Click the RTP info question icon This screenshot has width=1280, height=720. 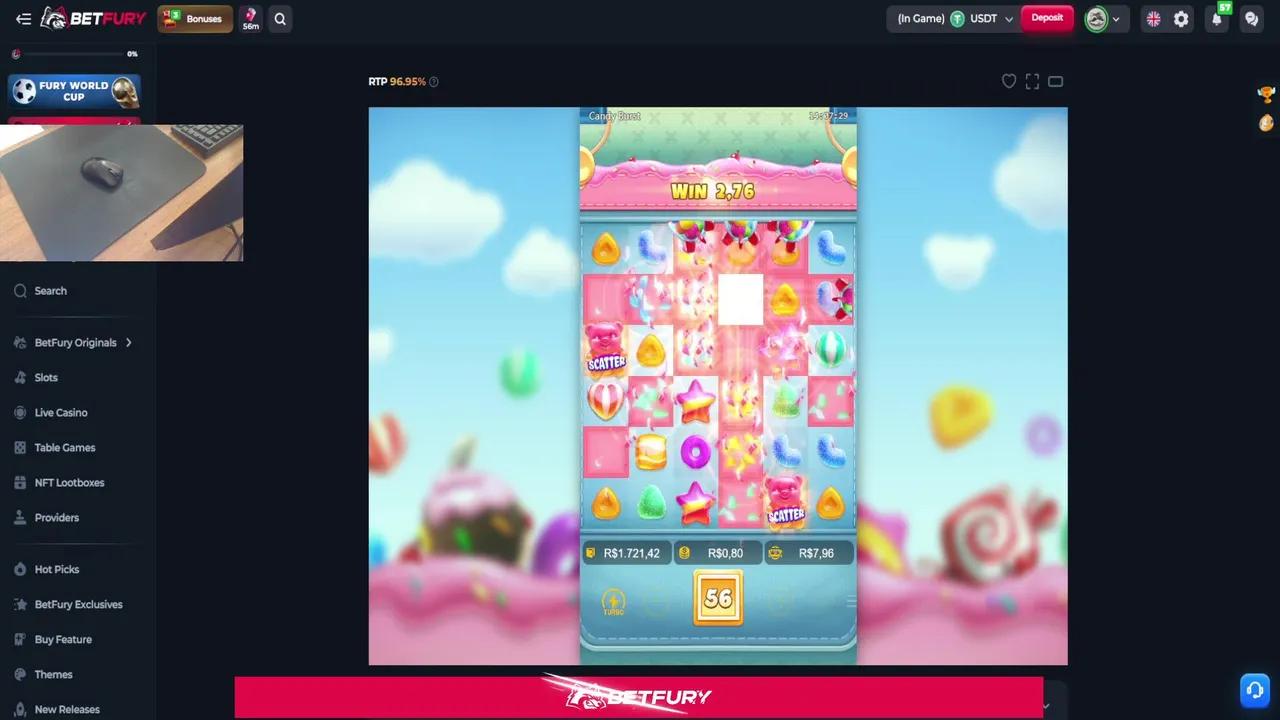(x=433, y=82)
